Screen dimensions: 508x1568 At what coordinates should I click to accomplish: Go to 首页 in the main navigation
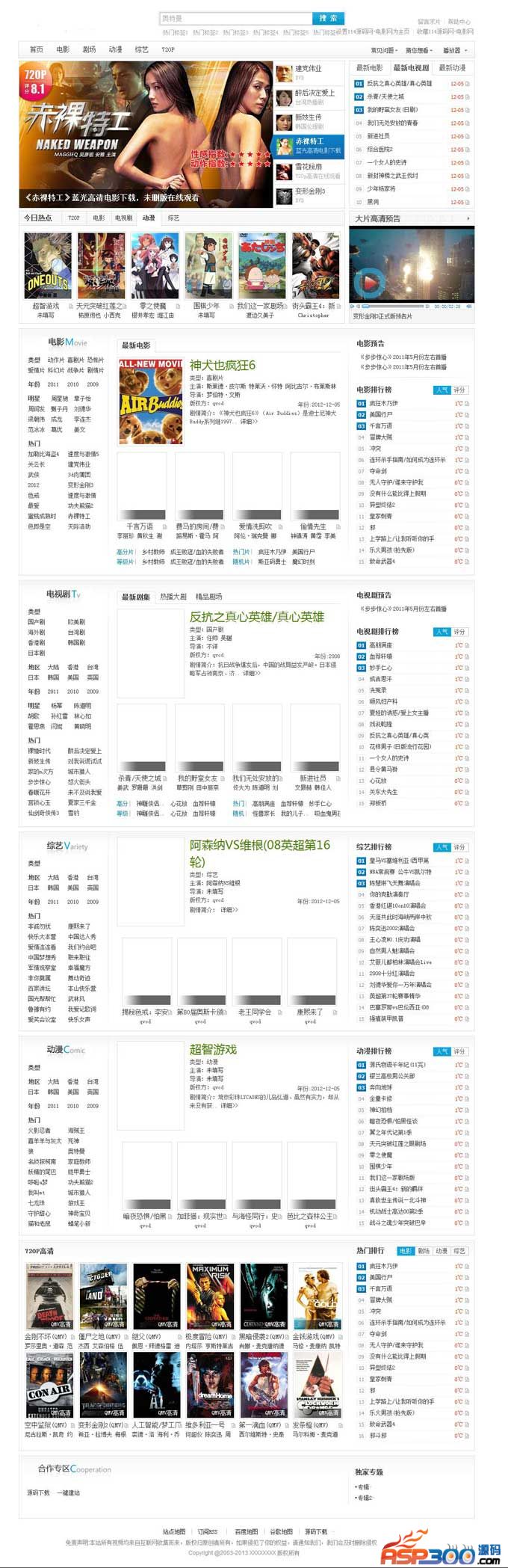(36, 49)
